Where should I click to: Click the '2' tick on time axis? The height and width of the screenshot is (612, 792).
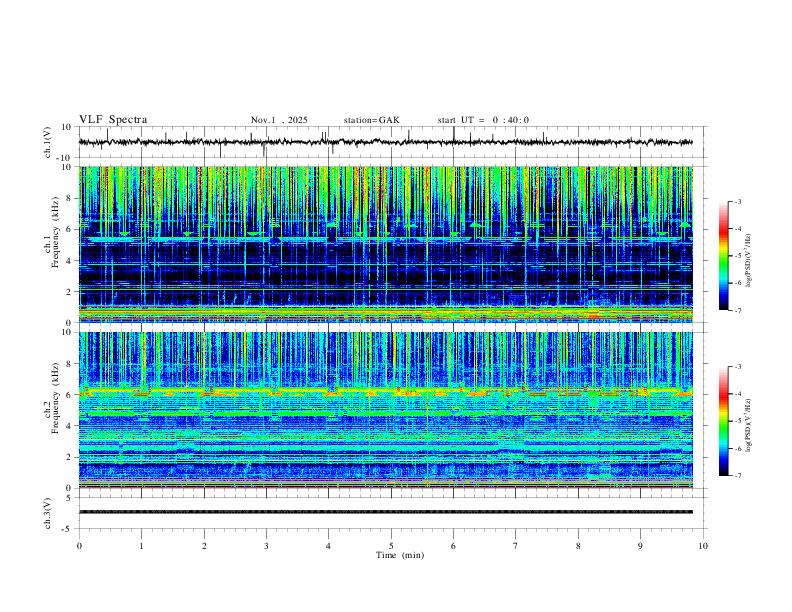204,546
